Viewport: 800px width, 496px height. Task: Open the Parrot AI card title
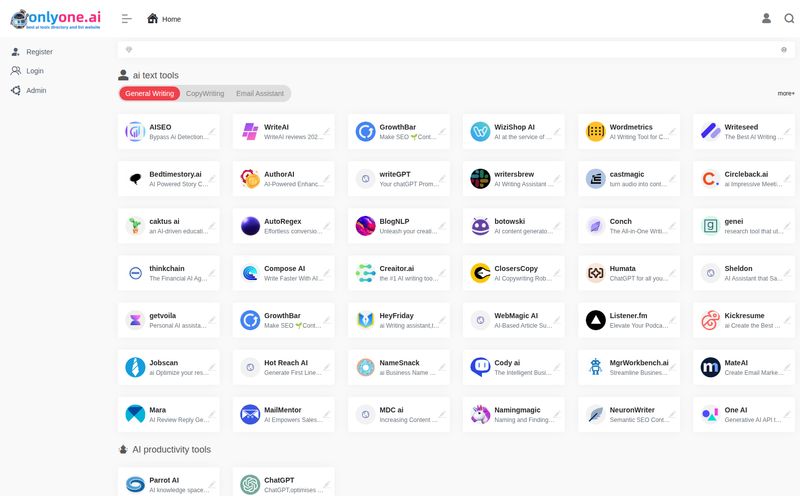click(164, 480)
